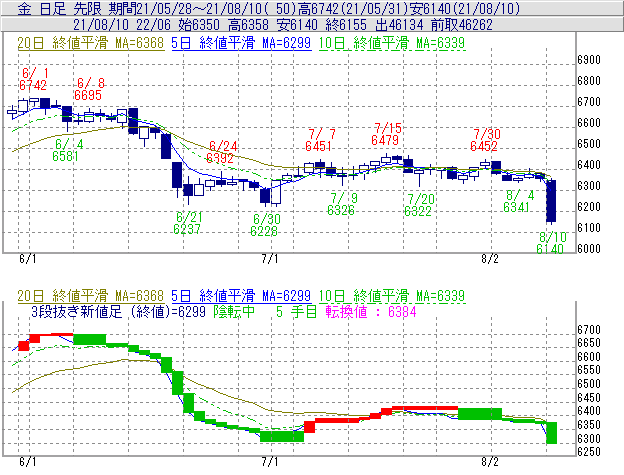The width and height of the screenshot is (624, 475).
Task: Click the 6000 price axis label in upper chart
Action: (589, 249)
